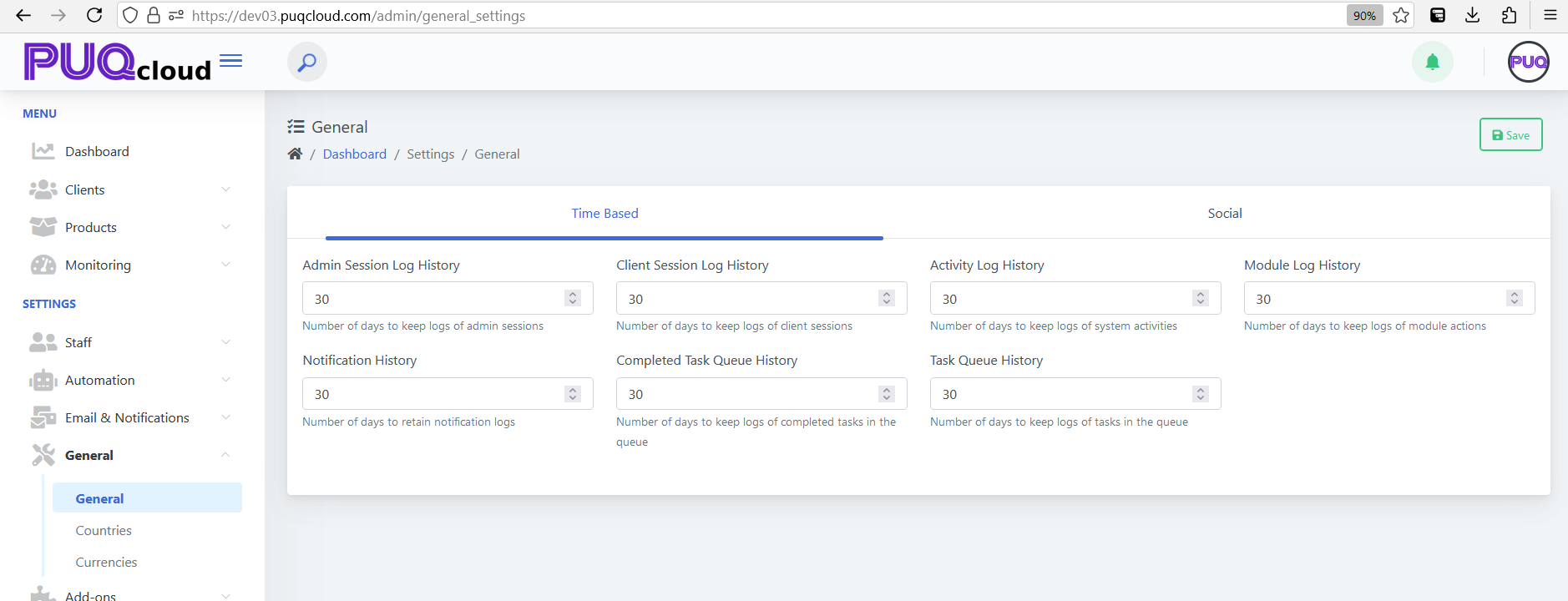Open the browser downloads icon
Image resolution: width=1568 pixels, height=601 pixels.
(x=1473, y=15)
